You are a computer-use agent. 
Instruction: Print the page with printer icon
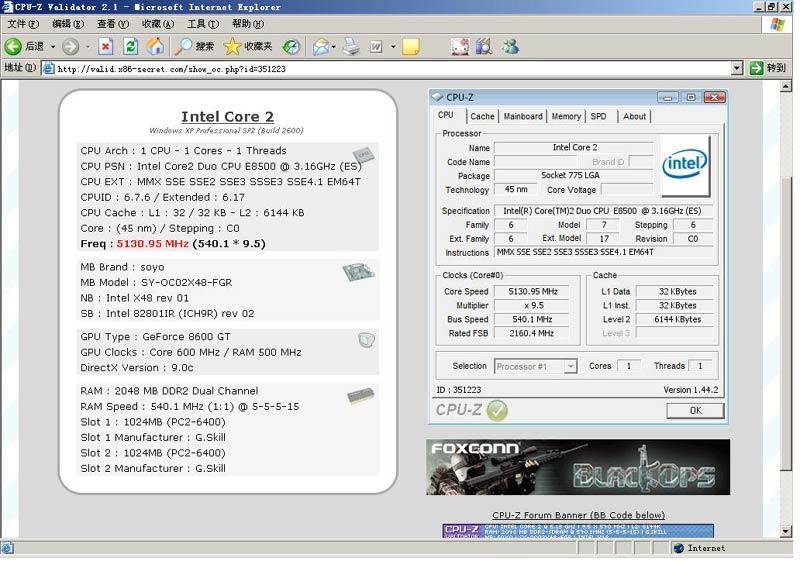351,46
